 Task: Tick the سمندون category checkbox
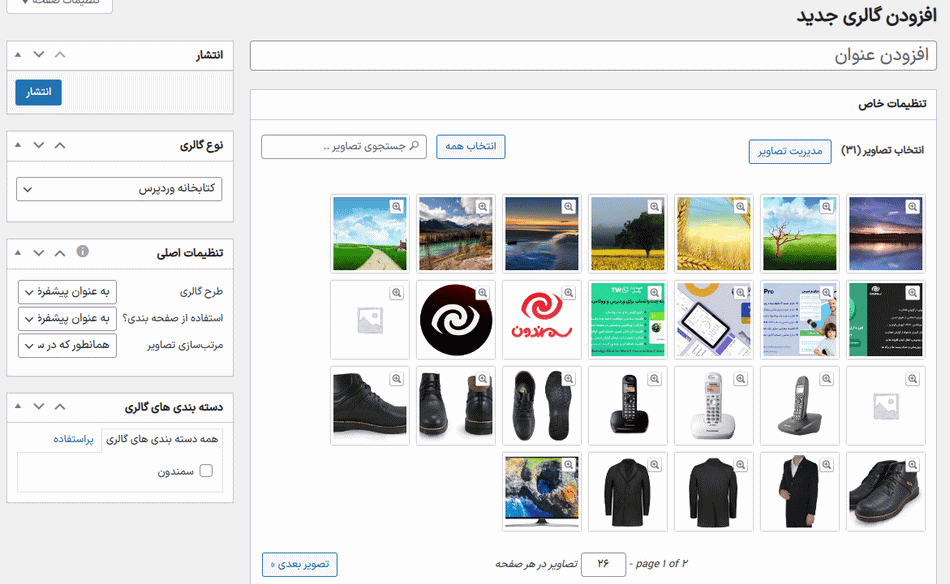[x=206, y=471]
